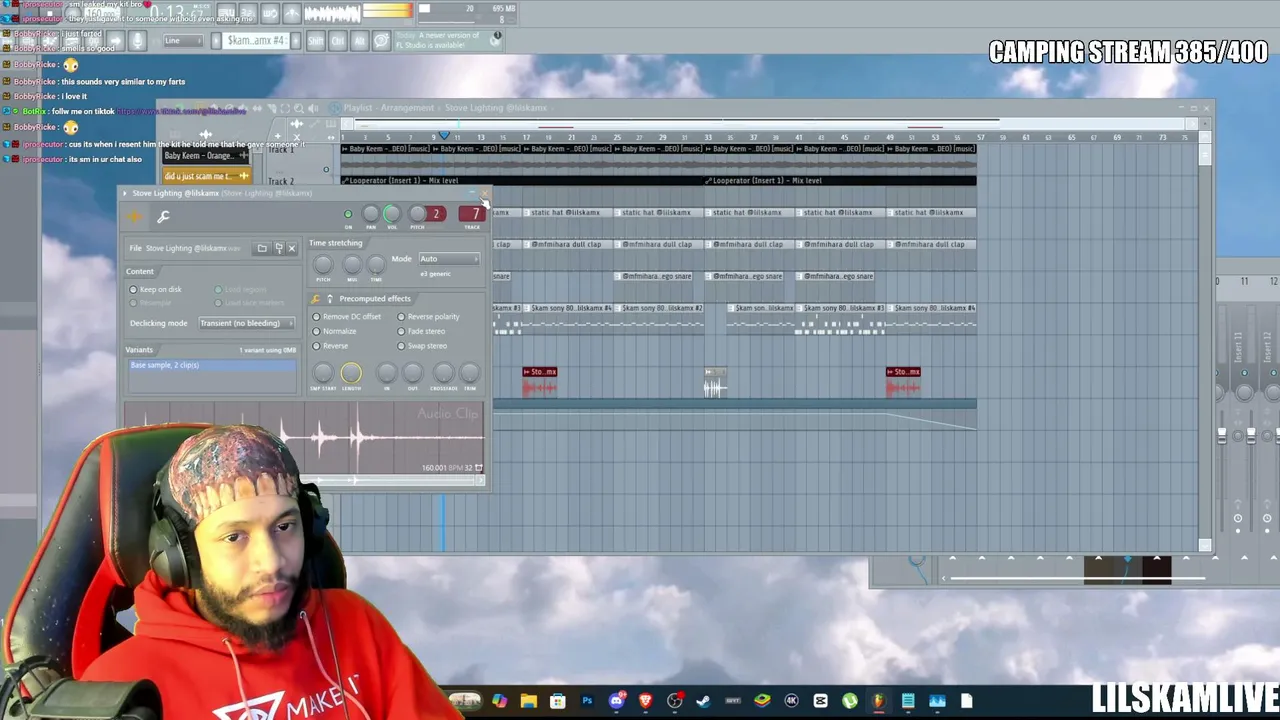Open OBS Studio from the taskbar

pyautogui.click(x=675, y=701)
